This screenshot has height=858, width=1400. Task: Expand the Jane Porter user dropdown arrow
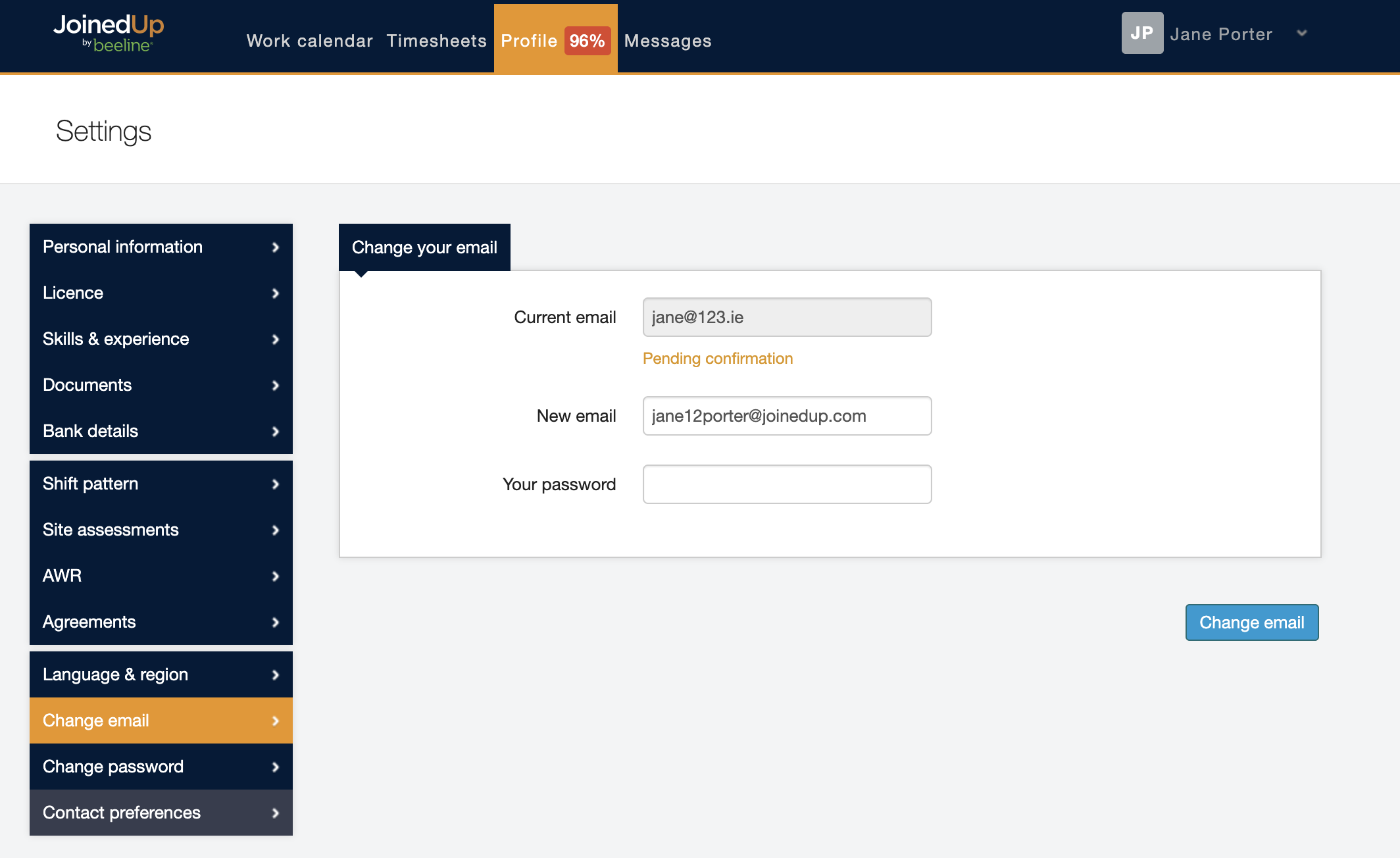[1301, 34]
